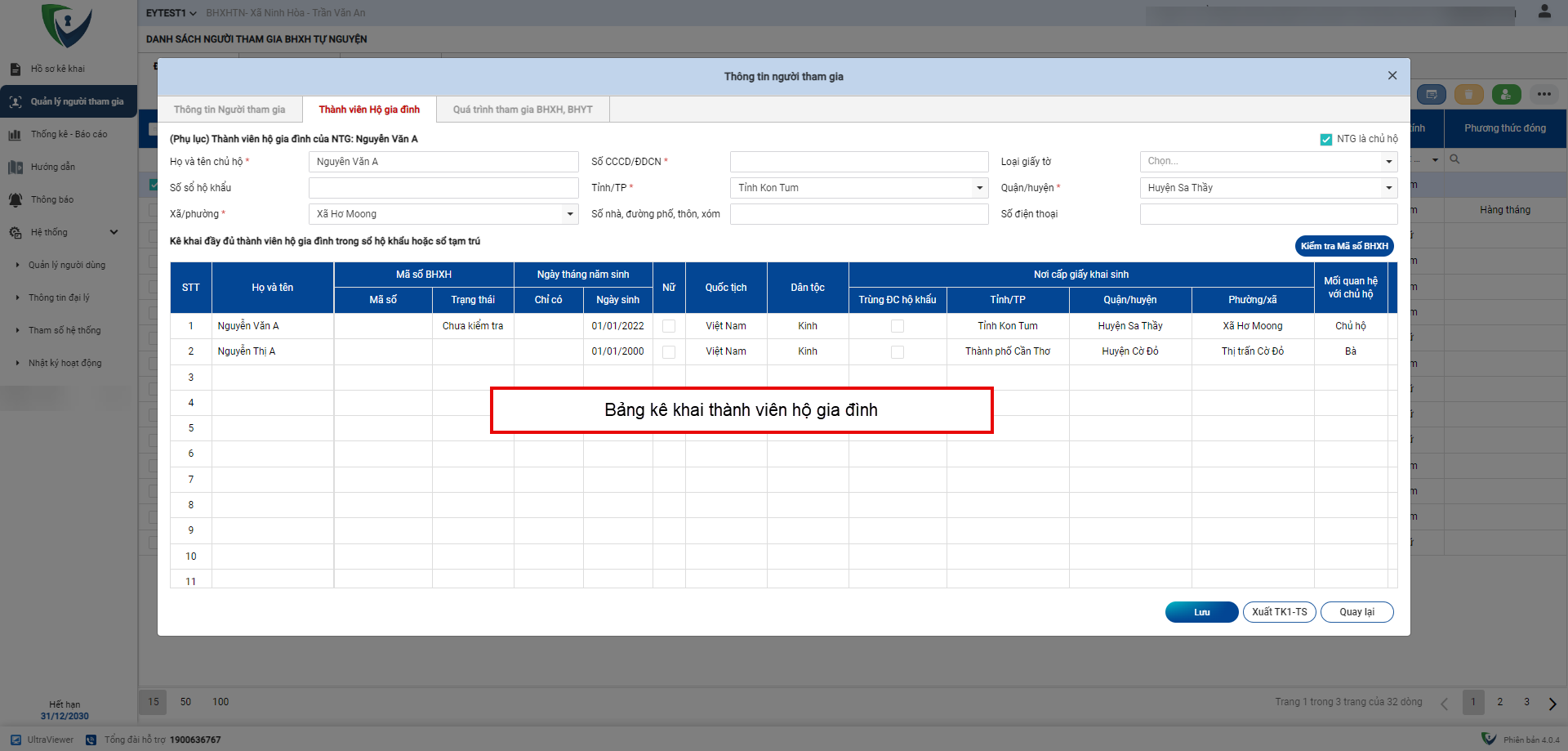
Task: Click the Kiểm tra Mã số BHXH button
Action: click(x=1344, y=246)
